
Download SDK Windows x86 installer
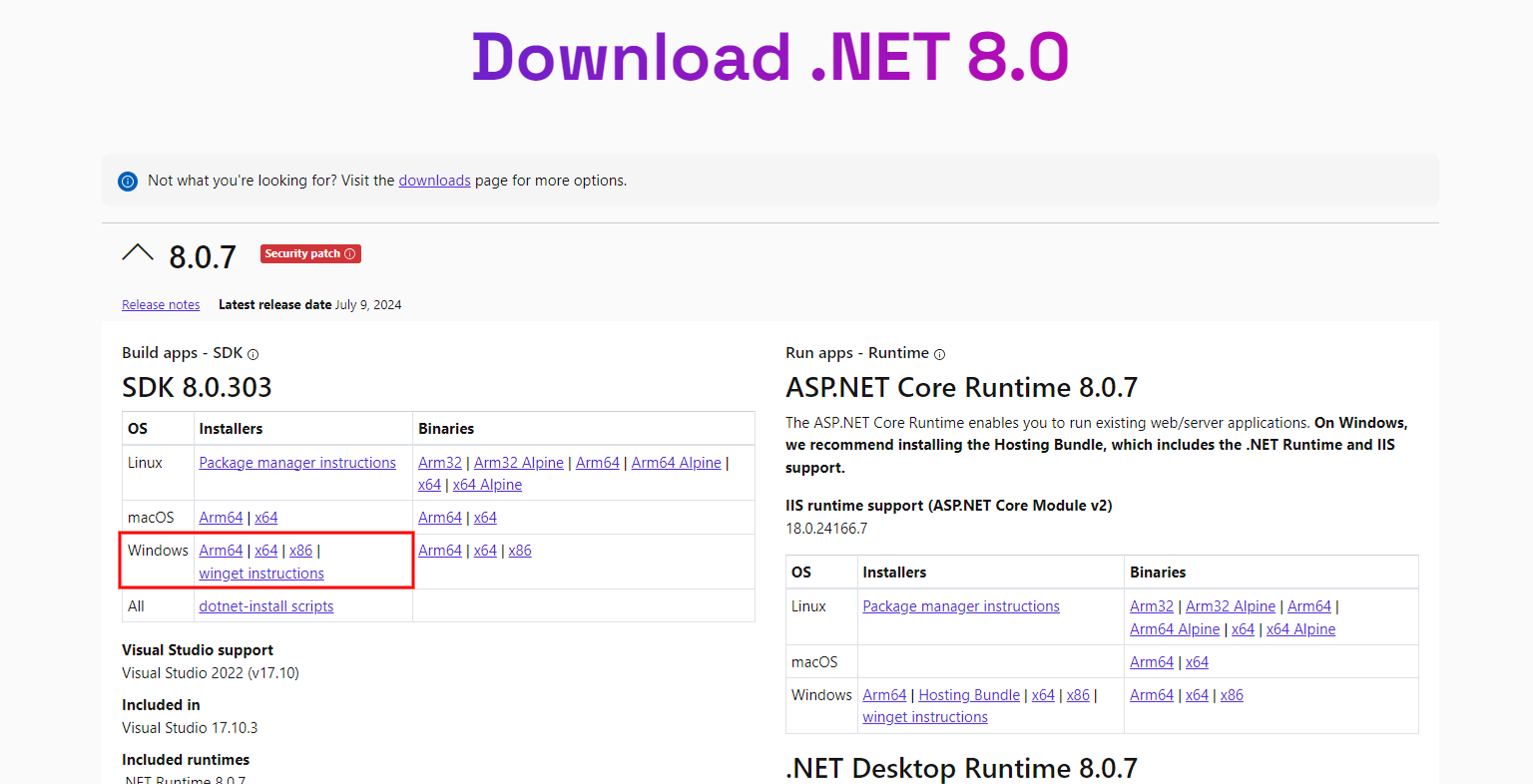(x=301, y=551)
